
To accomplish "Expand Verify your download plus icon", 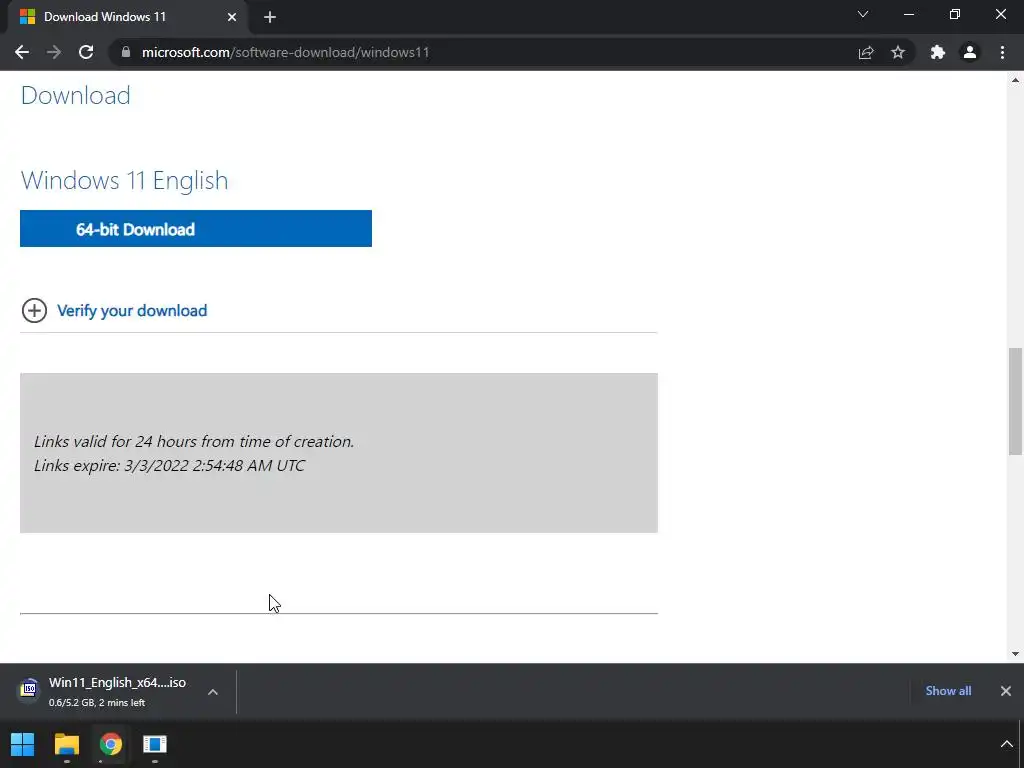I will (x=34, y=310).
